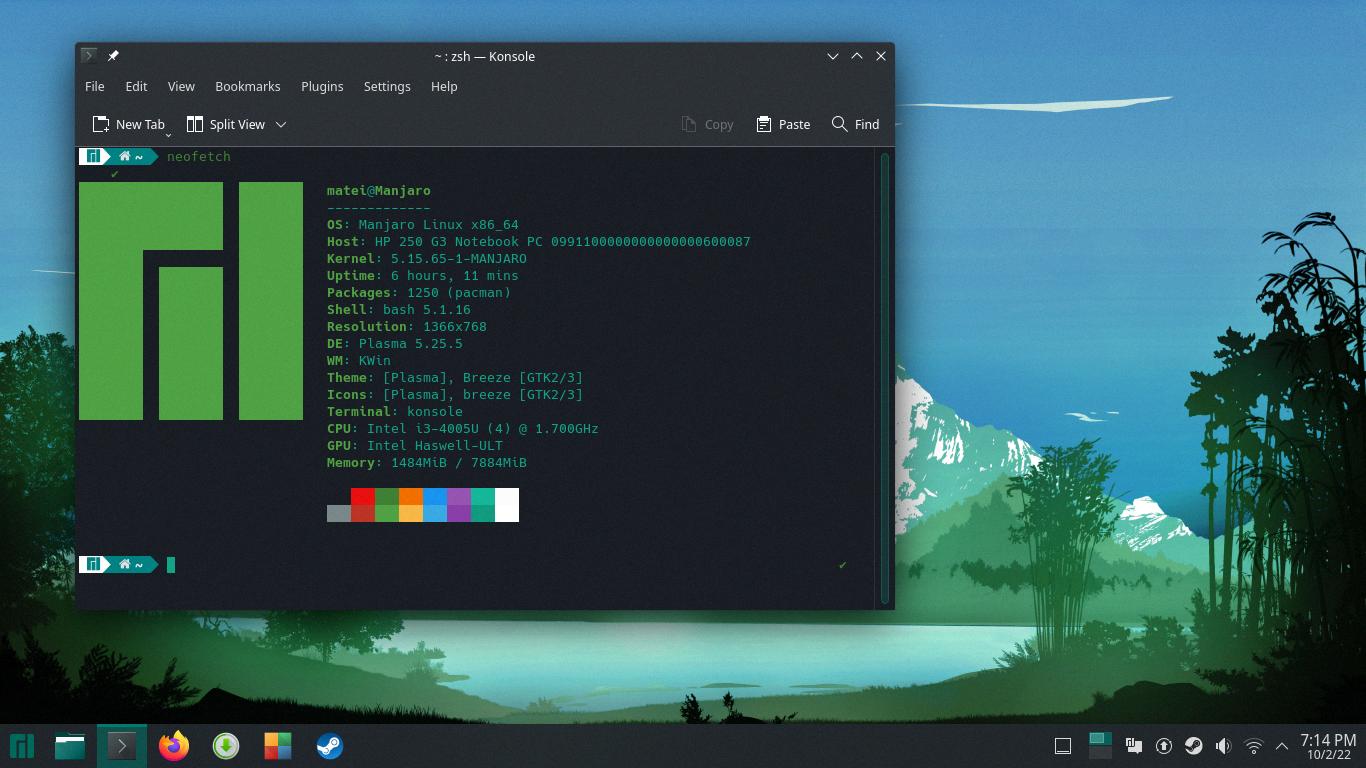Click the New Tab button
1366x768 pixels.
(128, 124)
